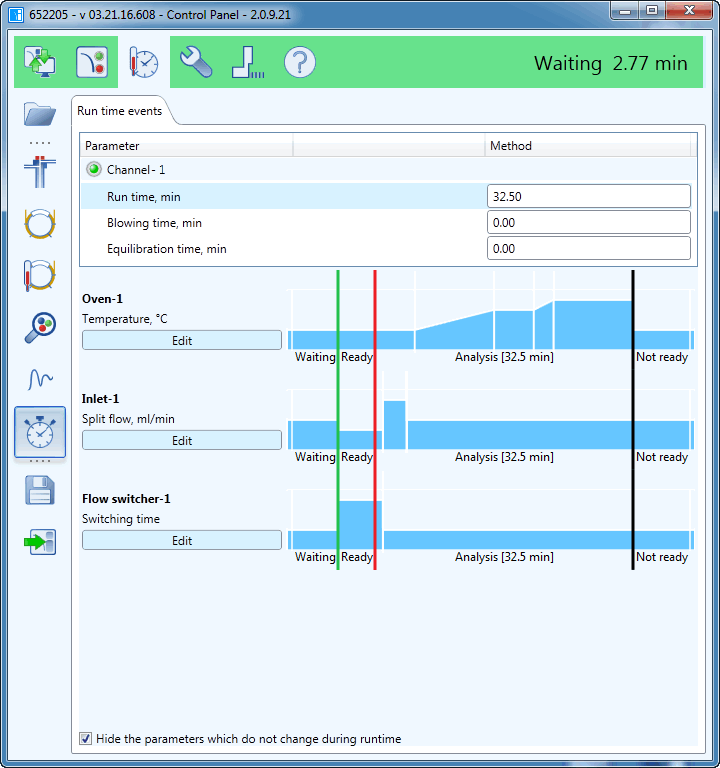
Task: Open the folder icon in sidebar
Action: pyautogui.click(x=40, y=114)
